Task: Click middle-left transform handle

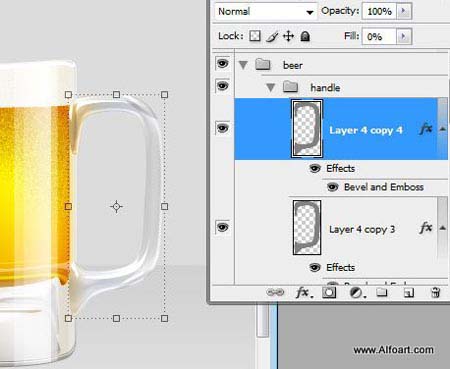Action: point(68,207)
